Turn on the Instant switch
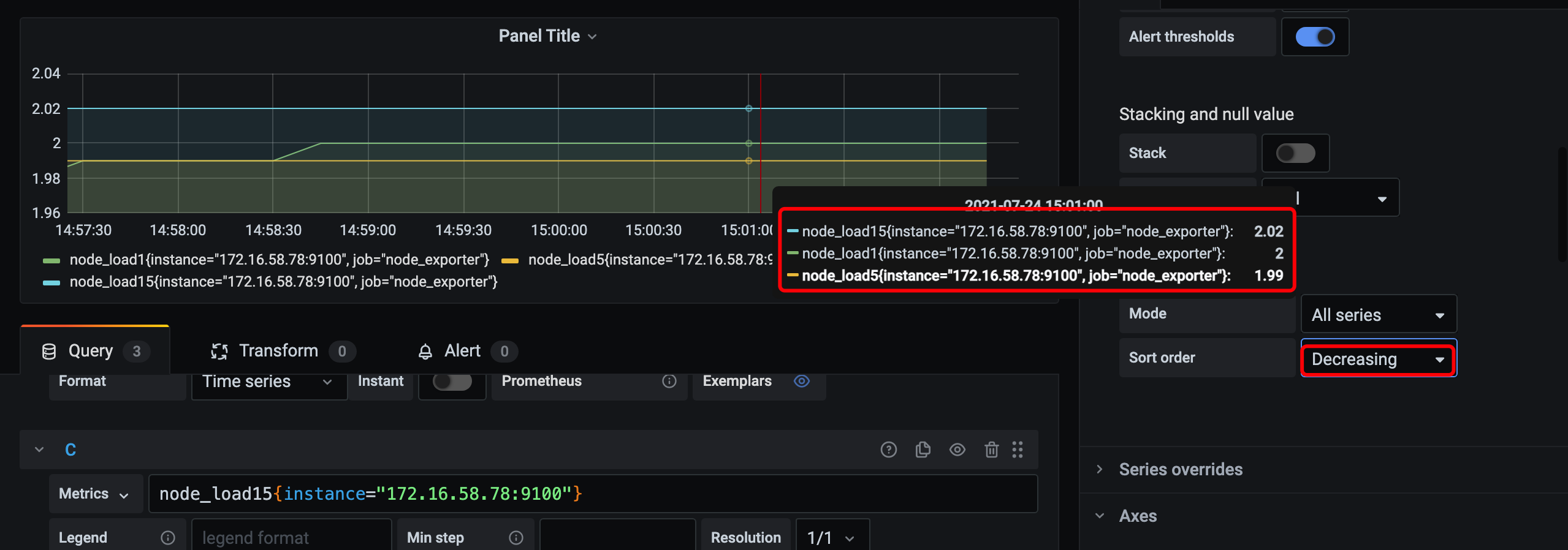Screen dimensions: 1568x550 pyautogui.click(x=452, y=381)
